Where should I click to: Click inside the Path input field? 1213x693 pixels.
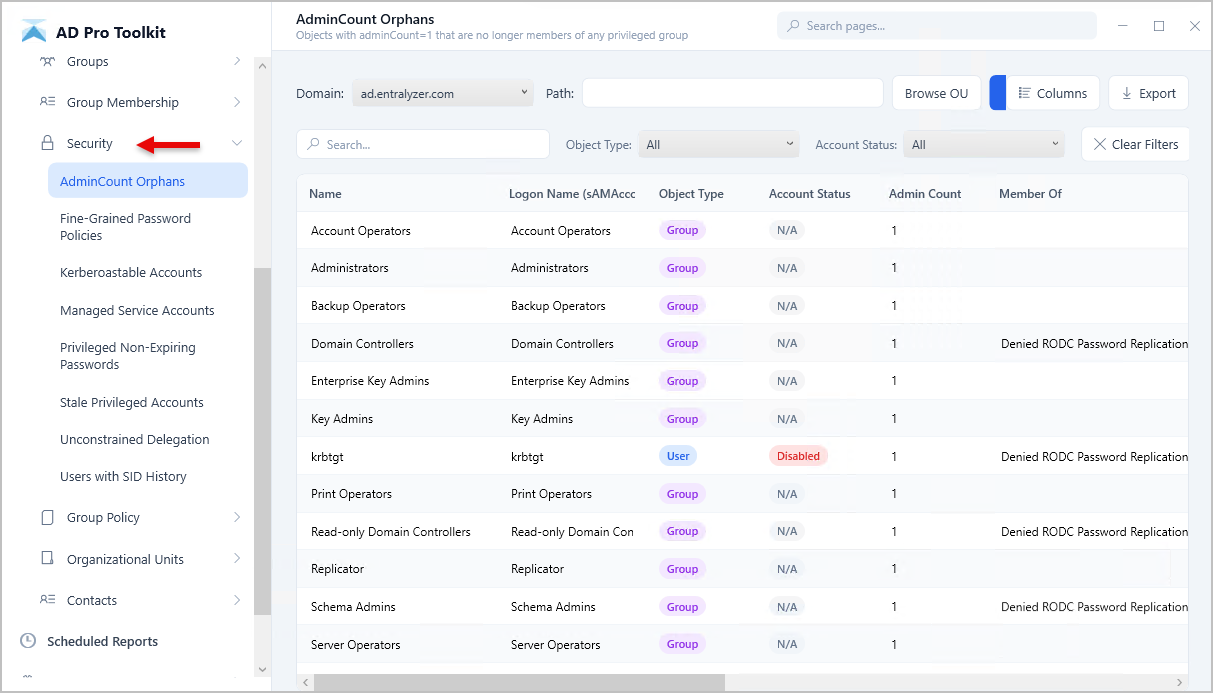pos(732,92)
